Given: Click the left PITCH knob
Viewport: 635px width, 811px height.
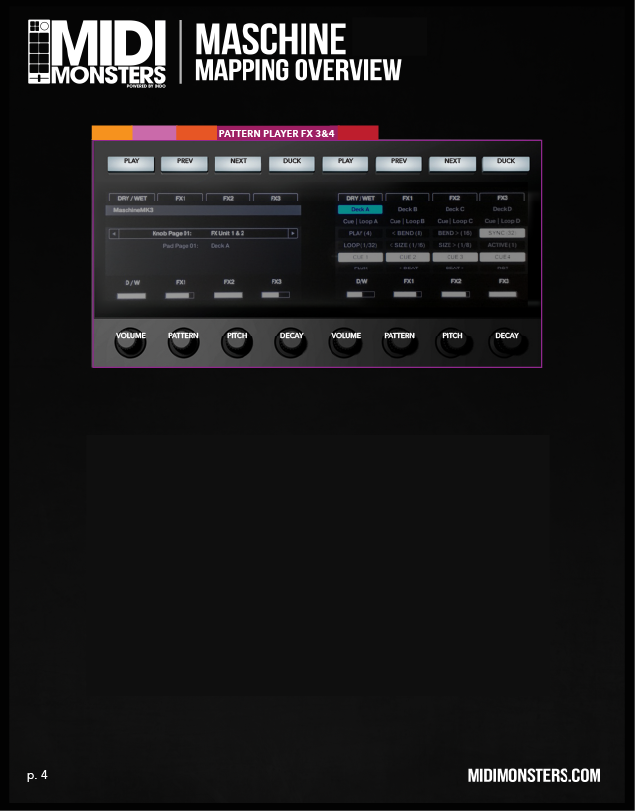Looking at the screenshot, I should click(237, 342).
